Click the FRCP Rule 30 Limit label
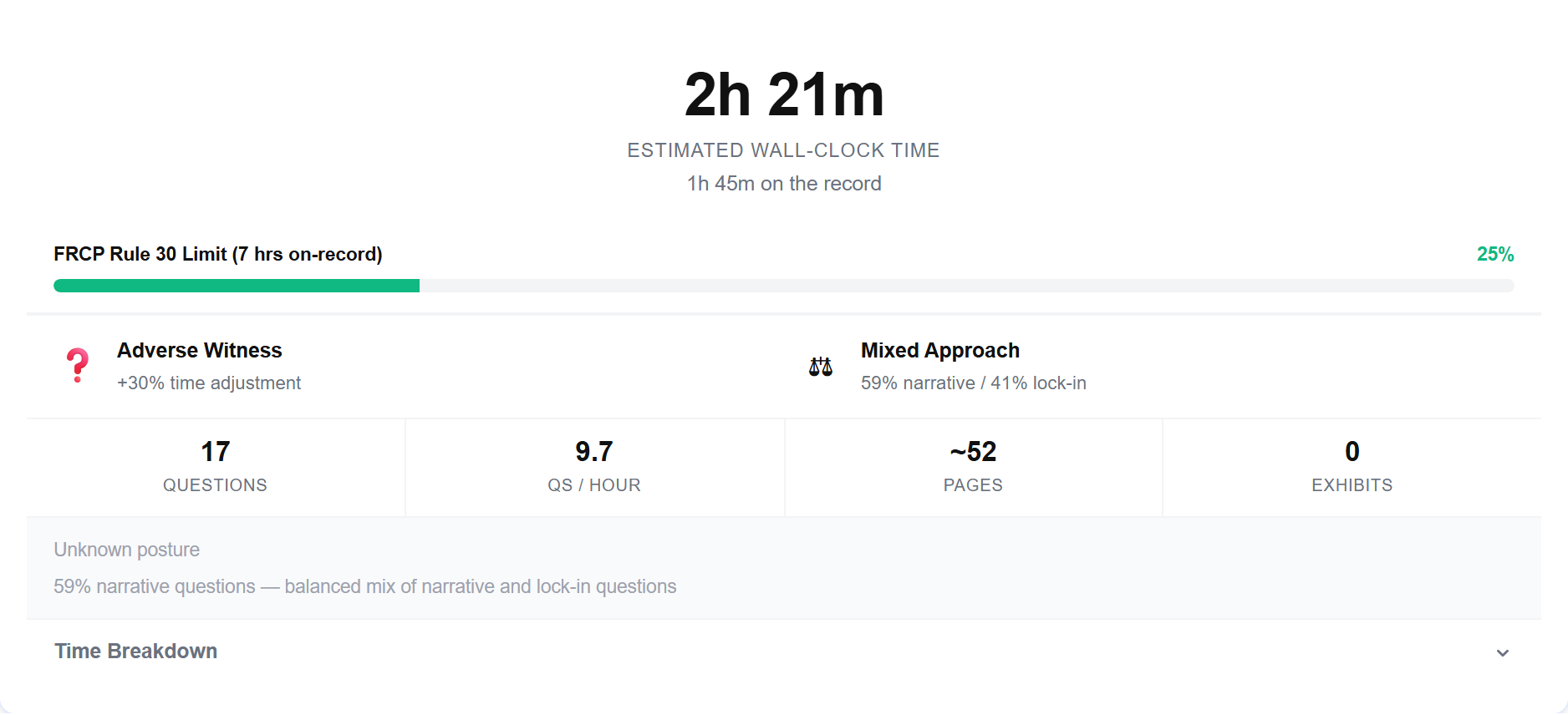The width and height of the screenshot is (1568, 715). point(217,254)
